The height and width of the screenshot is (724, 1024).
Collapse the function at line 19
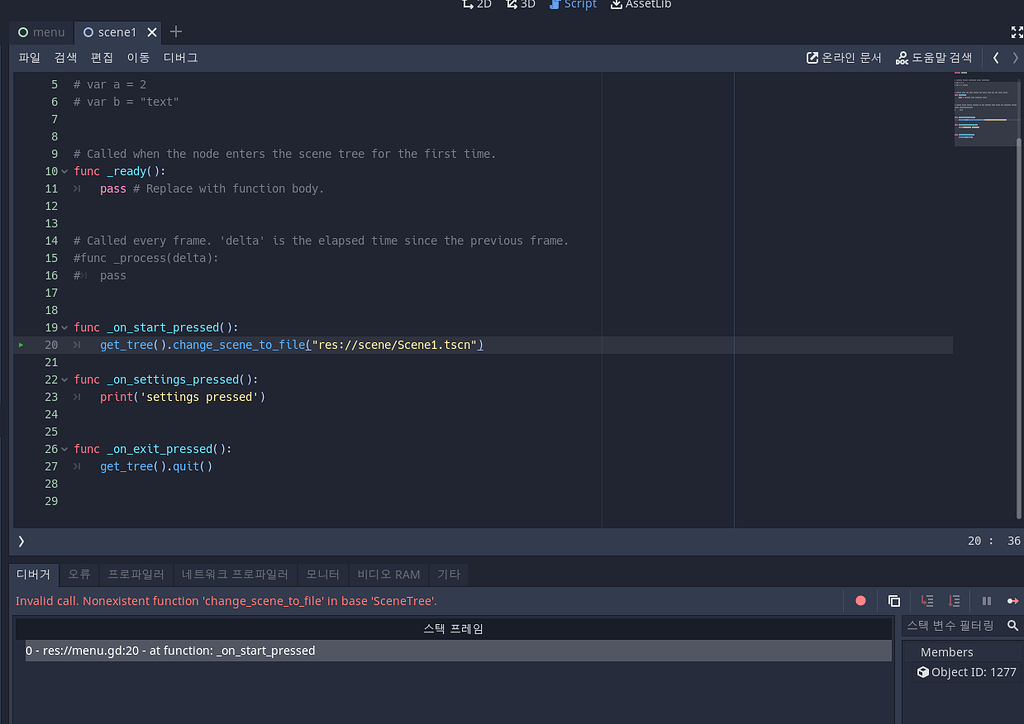63,327
